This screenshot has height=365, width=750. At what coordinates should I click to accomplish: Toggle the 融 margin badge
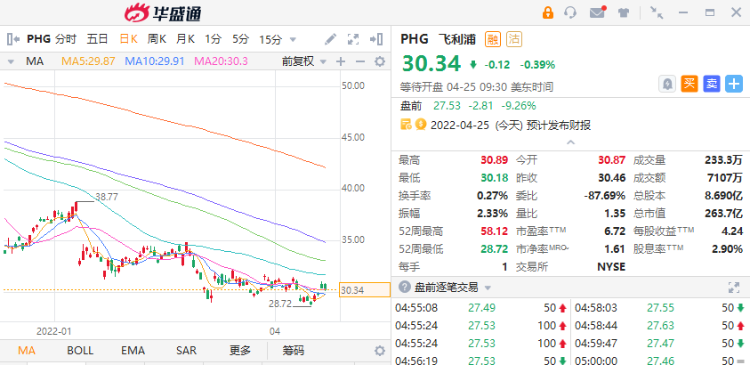492,39
